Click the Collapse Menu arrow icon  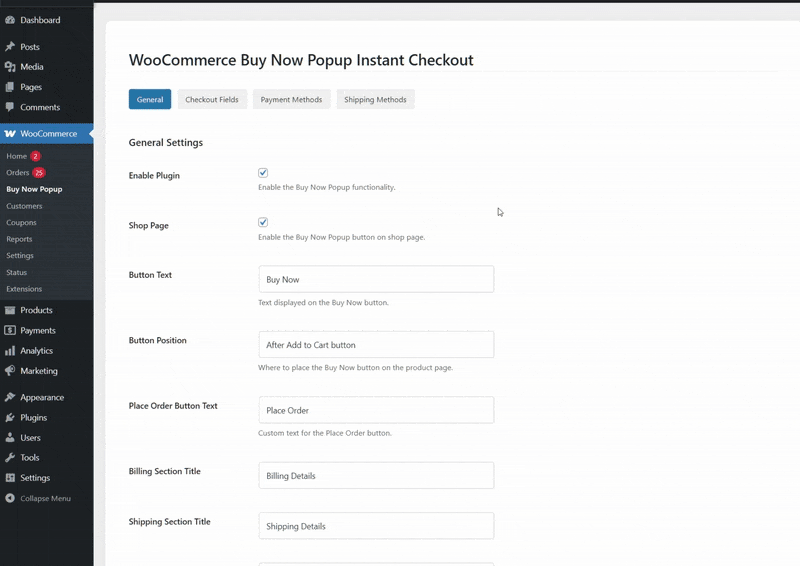click(x=10, y=498)
